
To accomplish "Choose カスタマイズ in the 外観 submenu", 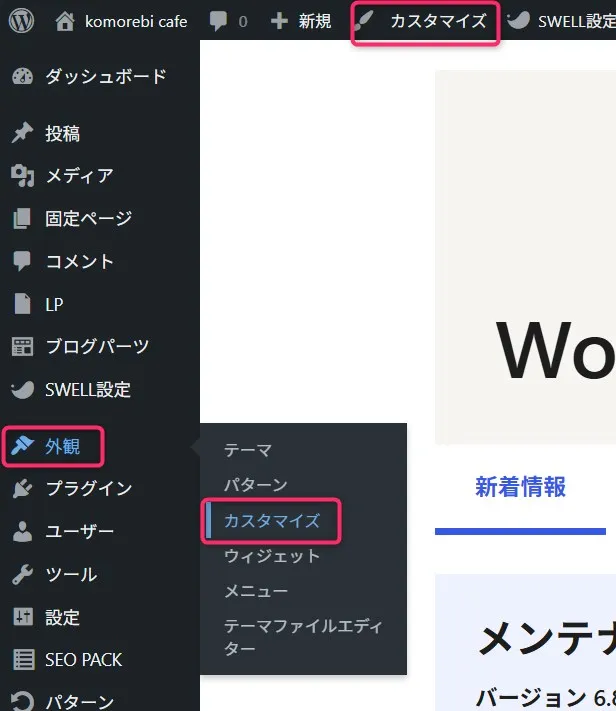I will click(272, 521).
